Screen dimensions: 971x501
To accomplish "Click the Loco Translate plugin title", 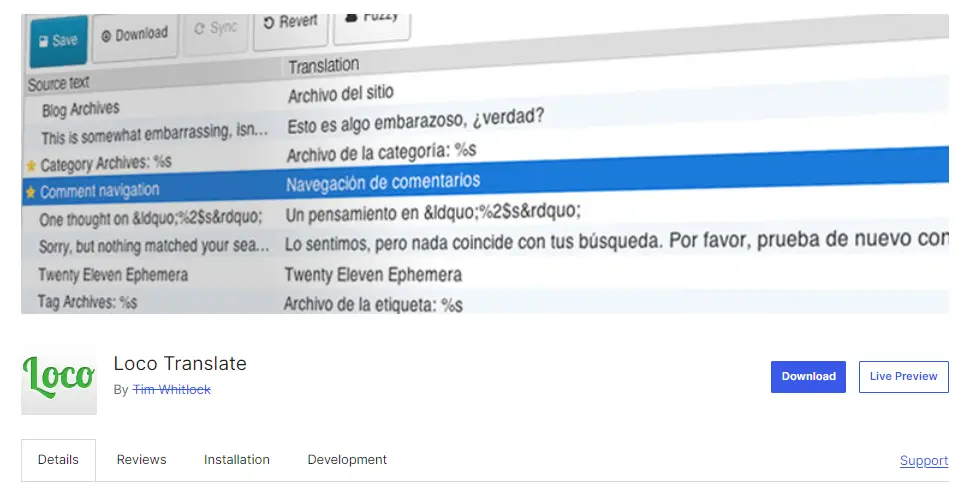I will tap(180, 364).
